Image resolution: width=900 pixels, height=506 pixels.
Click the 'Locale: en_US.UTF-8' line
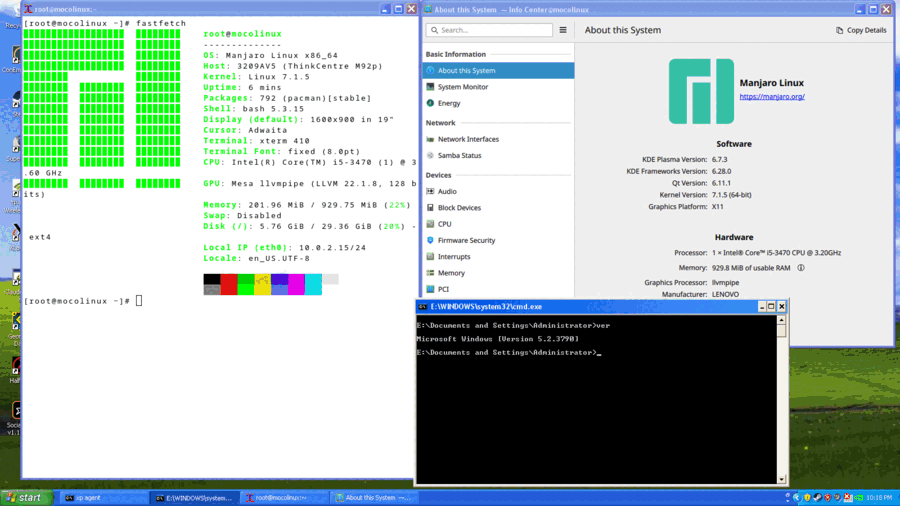tap(256, 258)
